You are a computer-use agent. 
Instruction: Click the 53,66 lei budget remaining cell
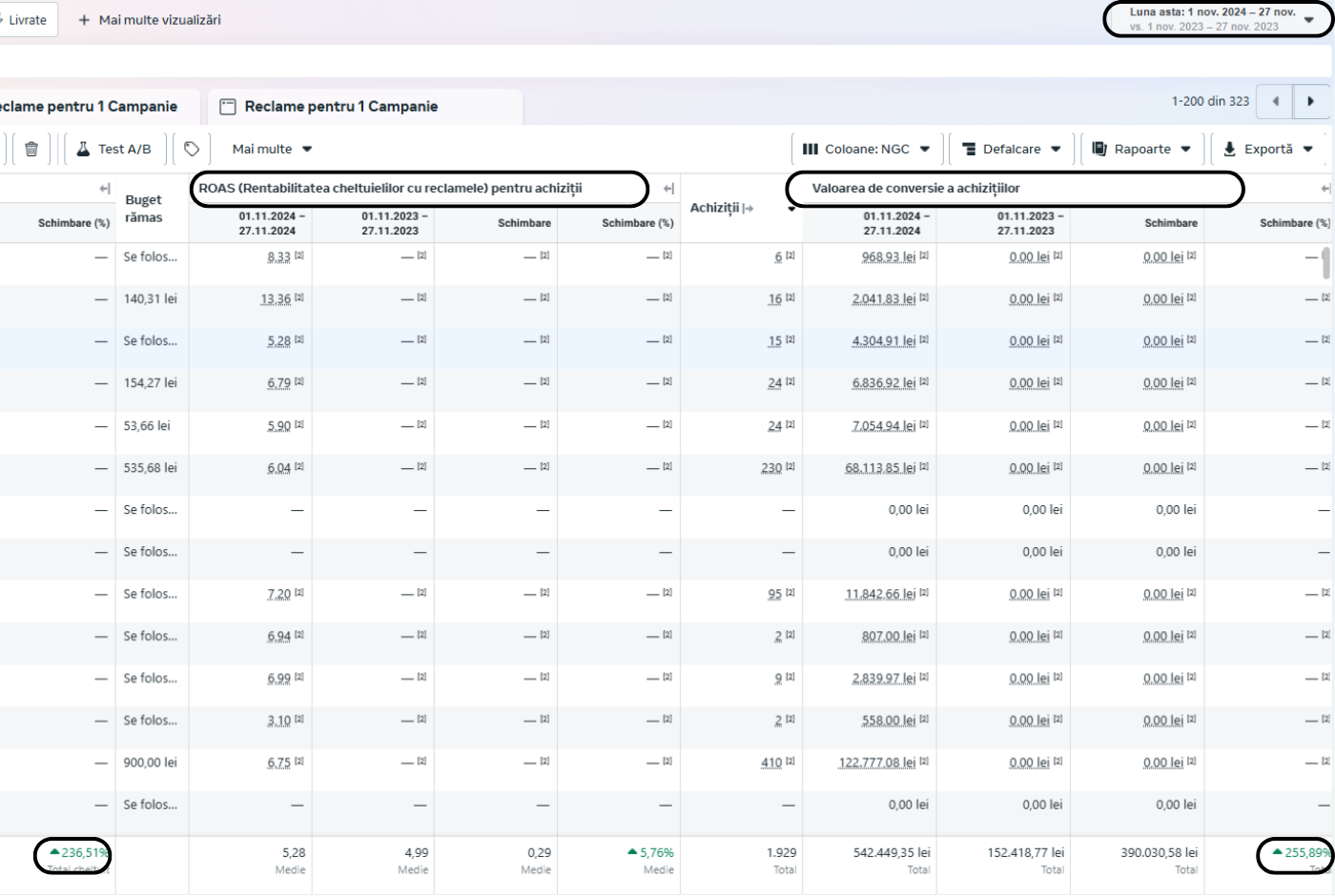coord(147,426)
